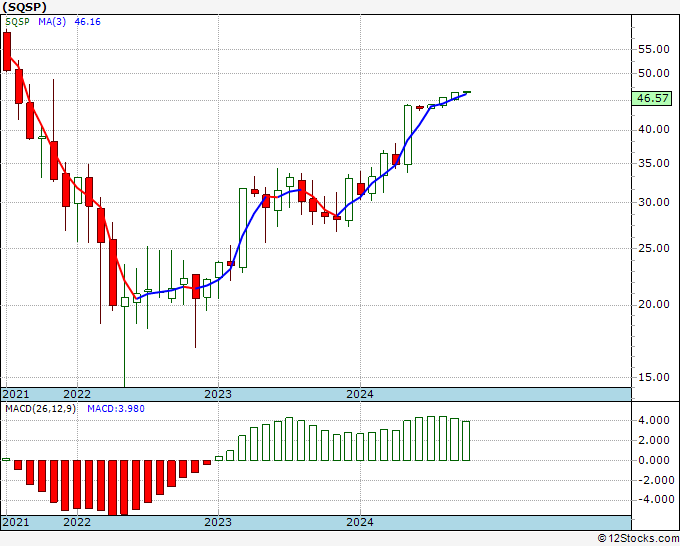Screen dimensions: 680x546
Task: Click 2024 on the MACD timeline
Action: coord(360,522)
